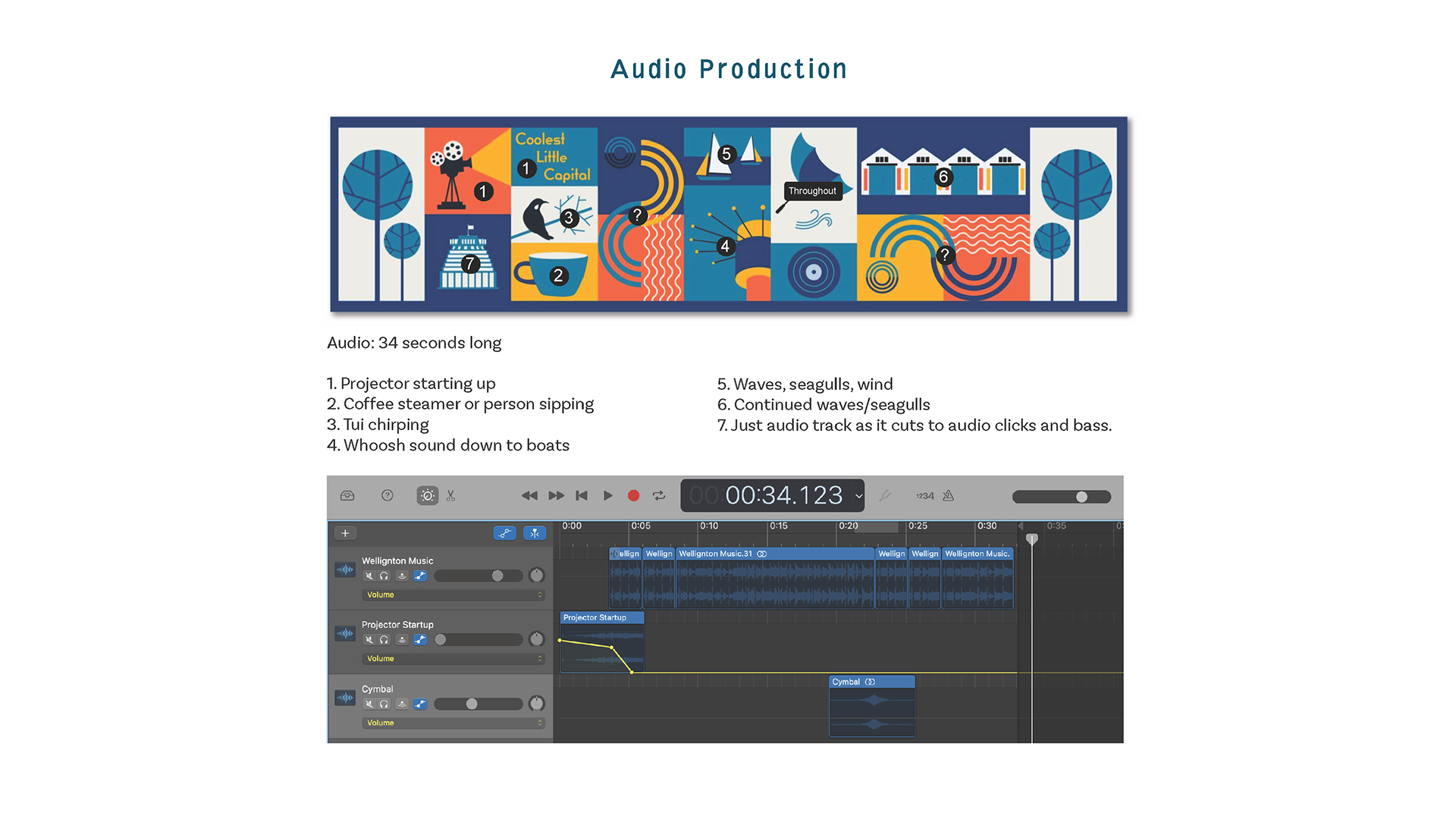Screen dimensions: 1456x819
Task: Click the loop icon on Cymbal region
Action: (x=871, y=682)
